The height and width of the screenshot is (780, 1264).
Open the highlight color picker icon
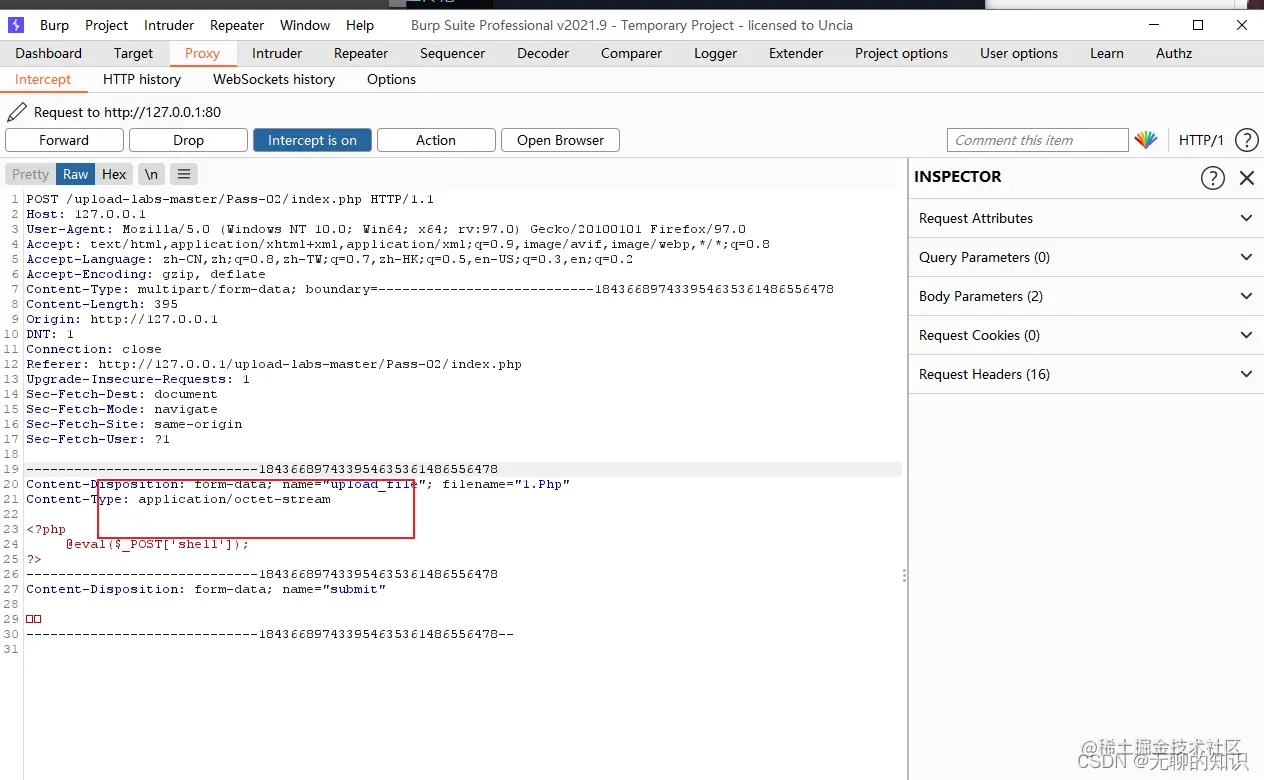click(1145, 140)
